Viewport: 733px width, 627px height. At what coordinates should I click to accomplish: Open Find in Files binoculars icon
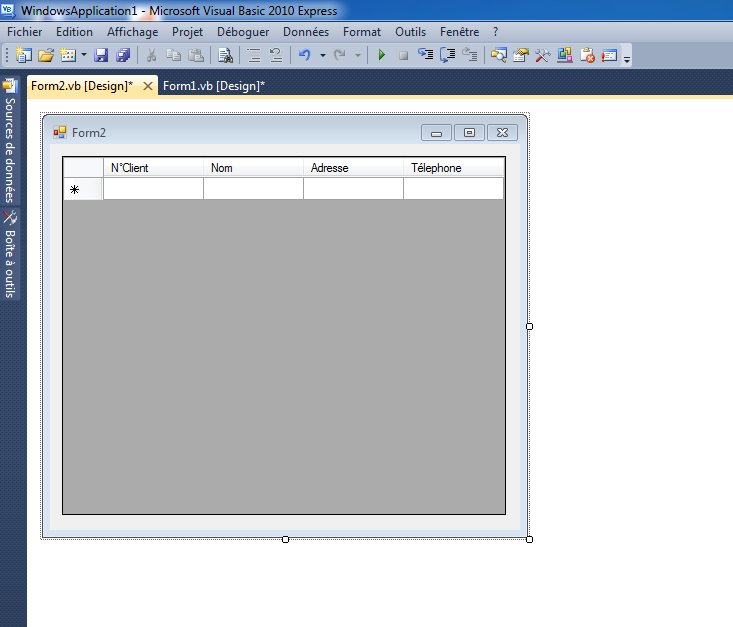[x=225, y=55]
